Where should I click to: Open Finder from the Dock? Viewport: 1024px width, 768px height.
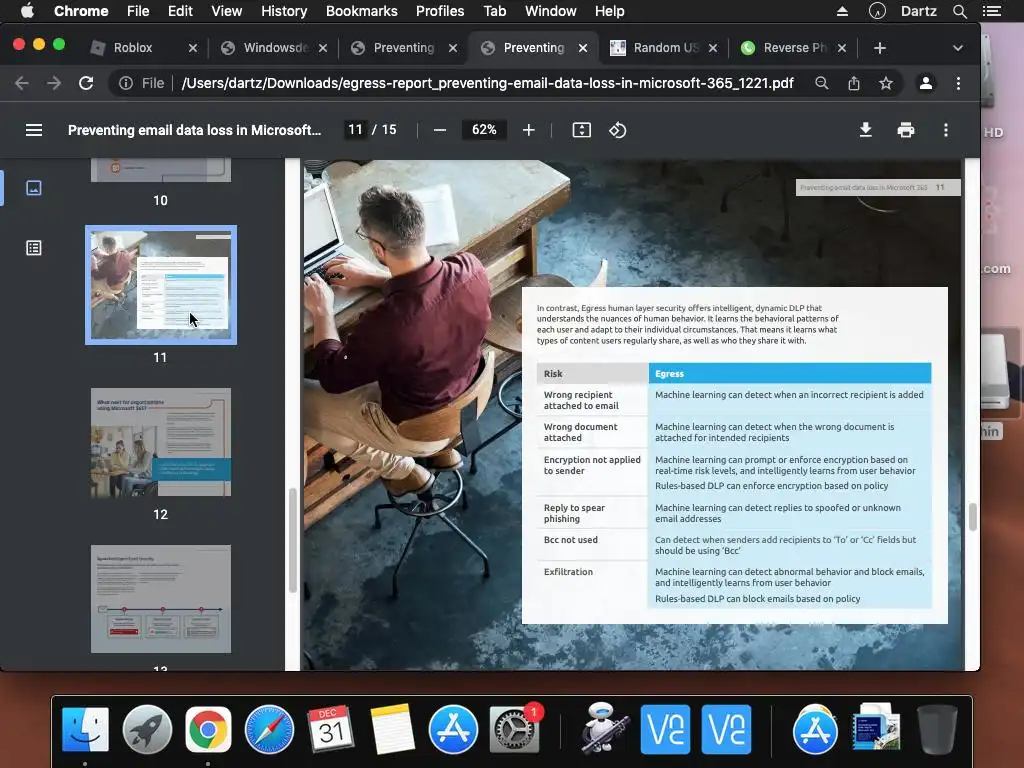click(x=85, y=729)
